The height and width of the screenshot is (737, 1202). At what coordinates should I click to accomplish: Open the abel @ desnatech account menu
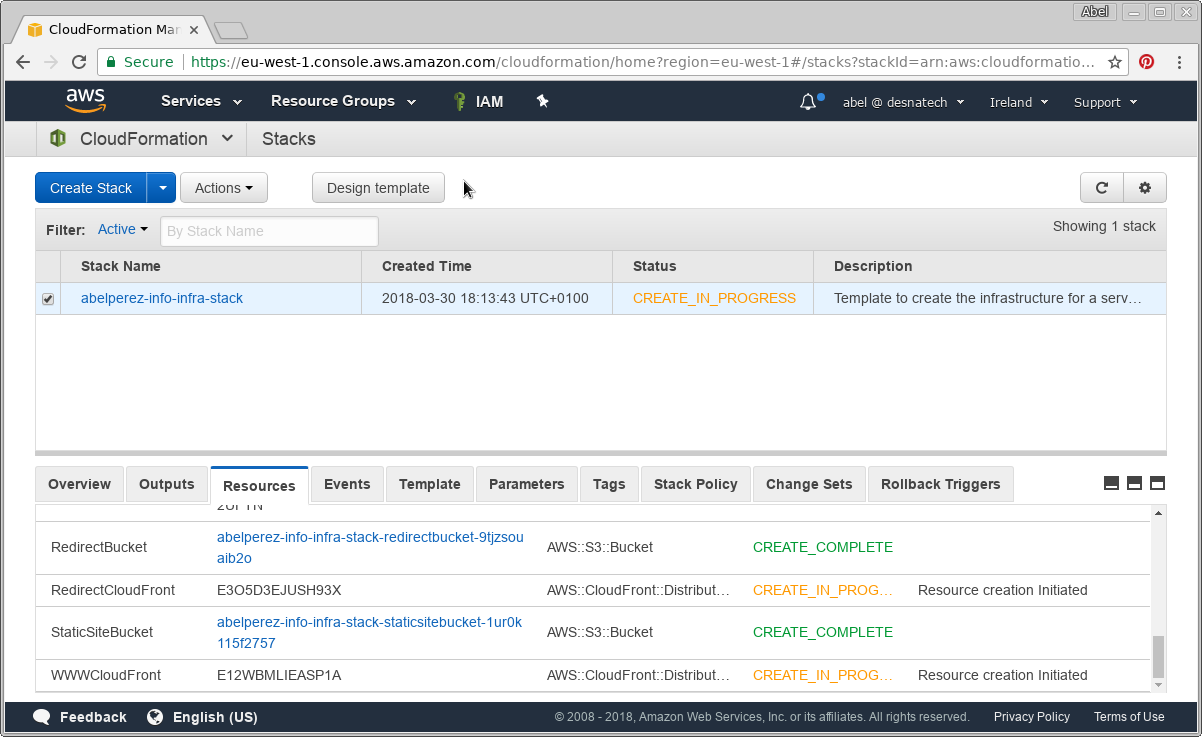click(x=904, y=102)
